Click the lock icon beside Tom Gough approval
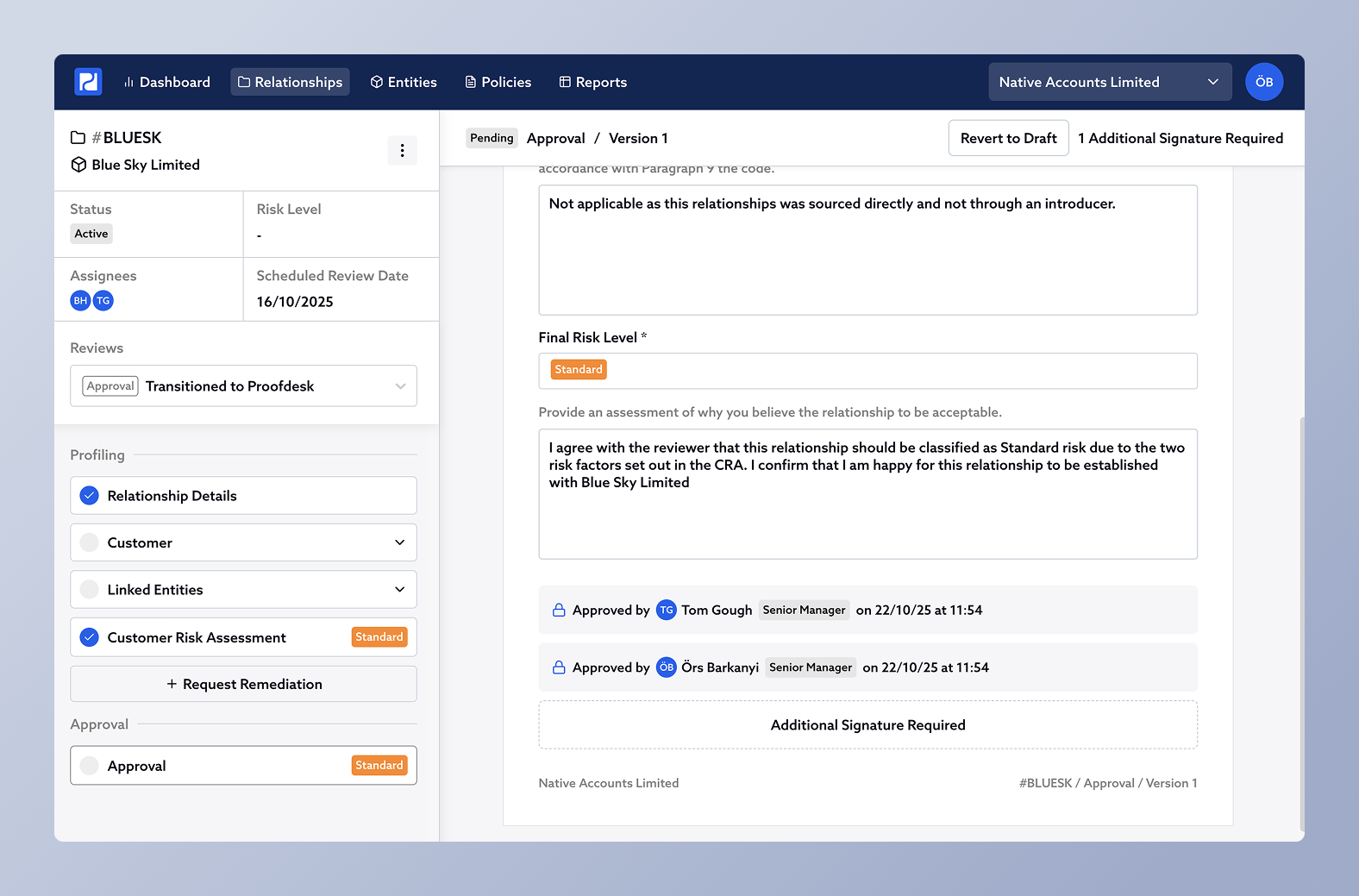The height and width of the screenshot is (896, 1359). 559,611
